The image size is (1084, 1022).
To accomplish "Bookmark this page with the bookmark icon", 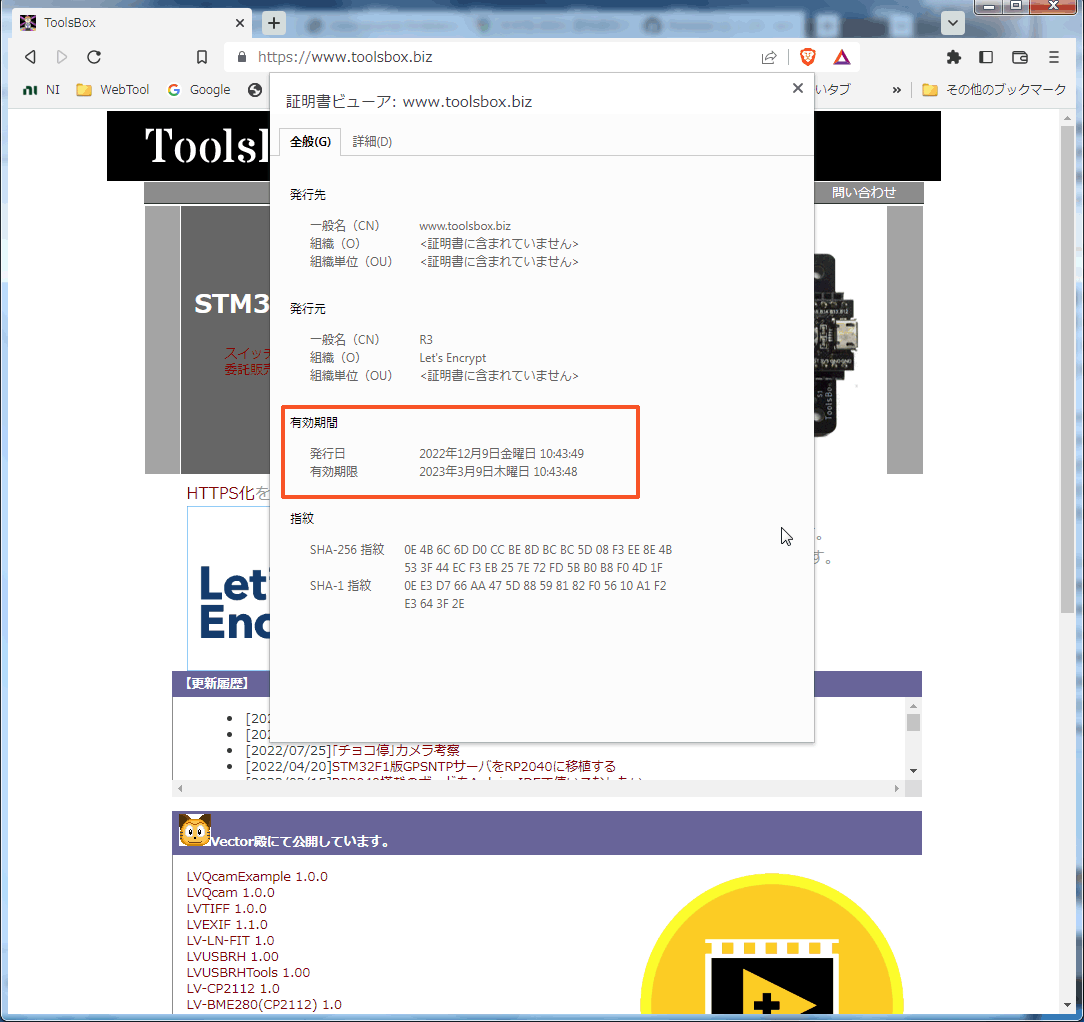I will (x=202, y=57).
